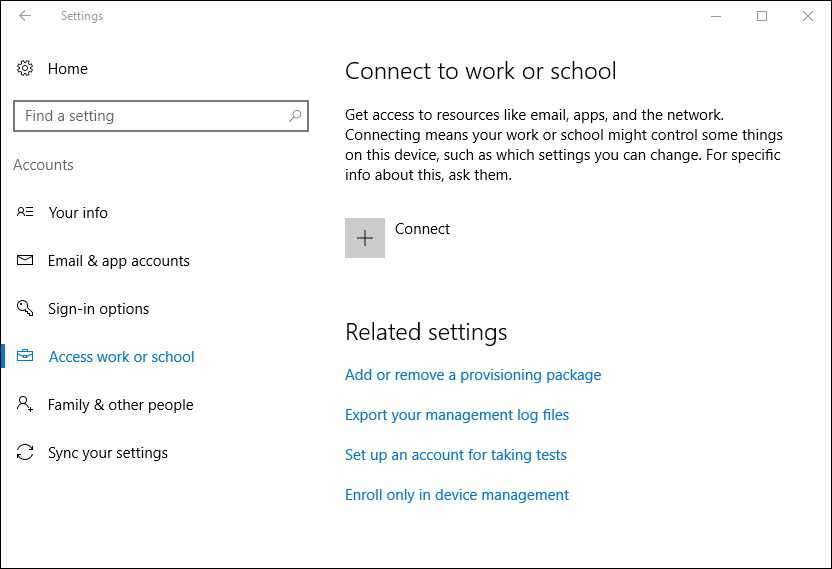Open Enroll only in device management
The width and height of the screenshot is (832, 569).
coord(457,495)
